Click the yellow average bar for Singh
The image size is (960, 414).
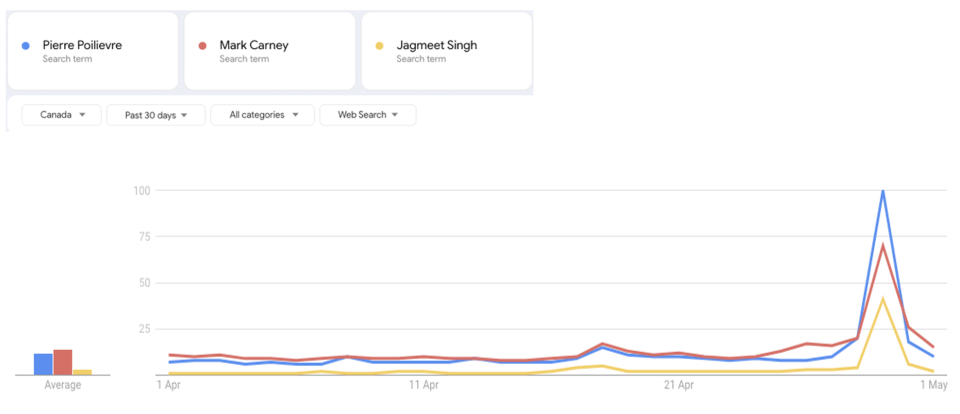tap(82, 372)
